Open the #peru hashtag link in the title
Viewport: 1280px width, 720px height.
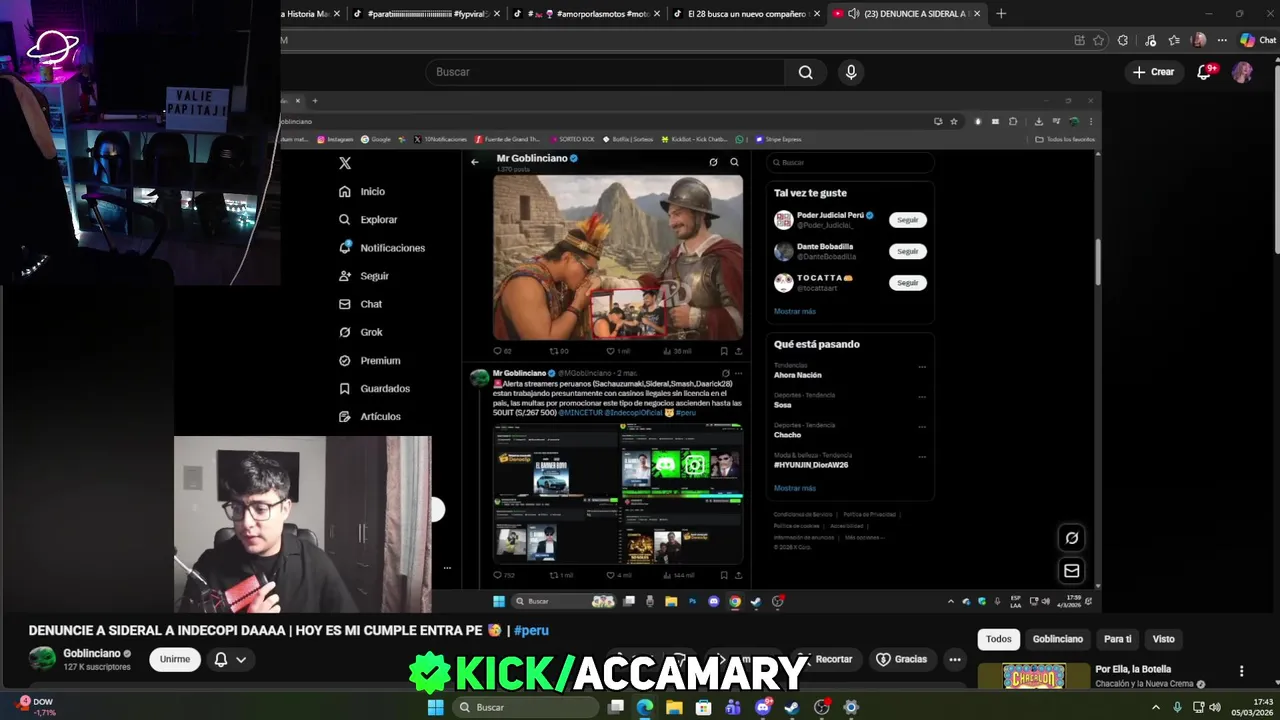[531, 630]
